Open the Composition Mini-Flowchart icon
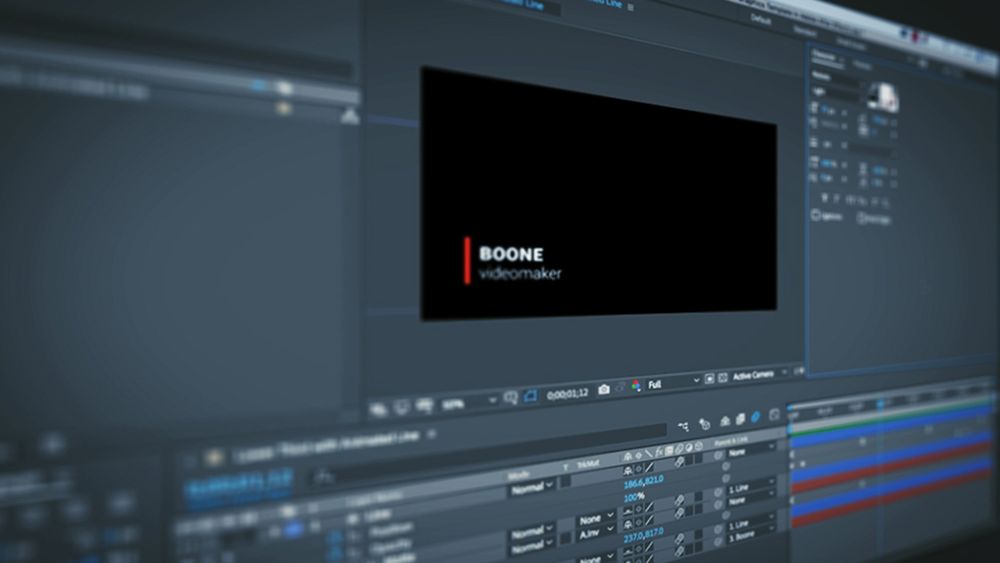The width and height of the screenshot is (1000, 563). [683, 426]
